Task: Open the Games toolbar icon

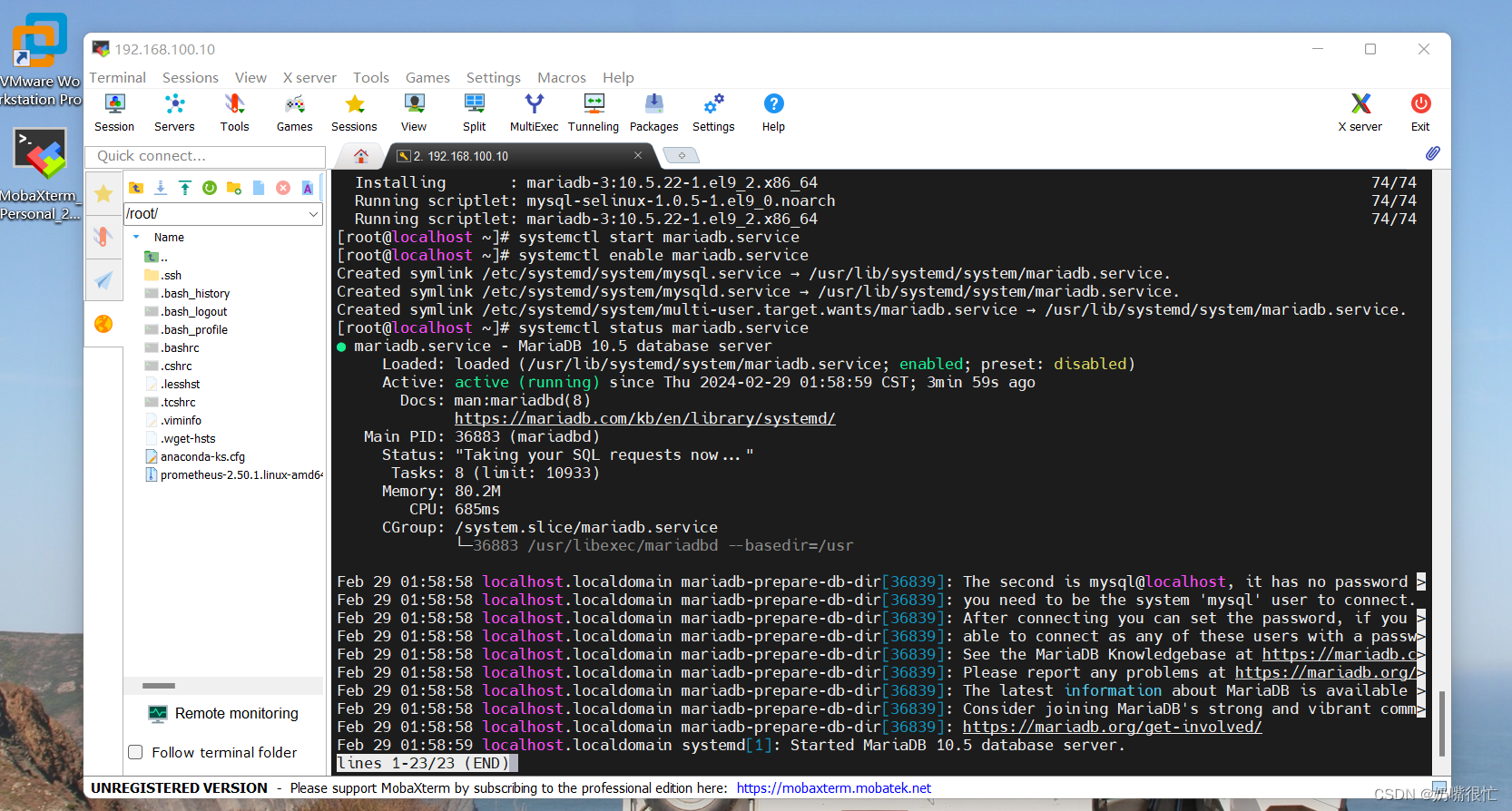Action: point(294,112)
